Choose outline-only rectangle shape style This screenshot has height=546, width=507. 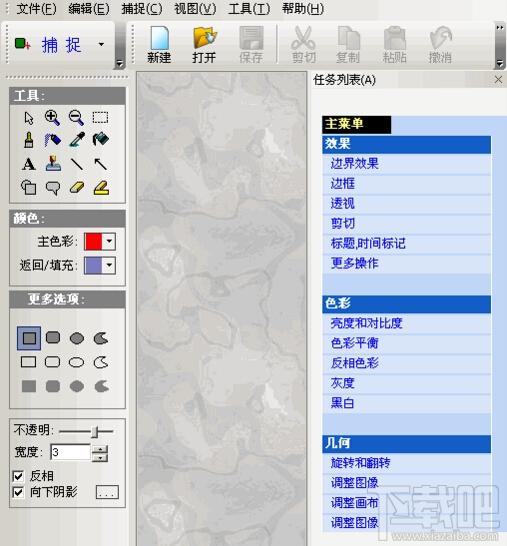29,362
